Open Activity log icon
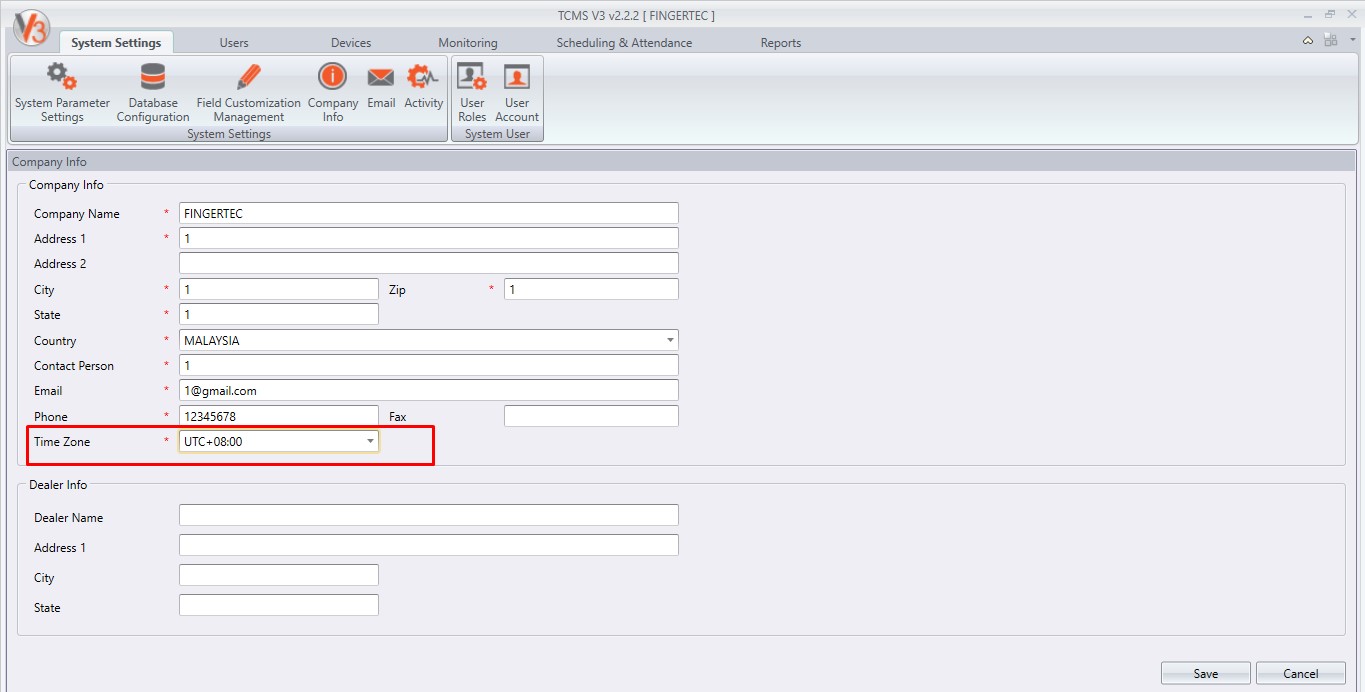 click(424, 86)
